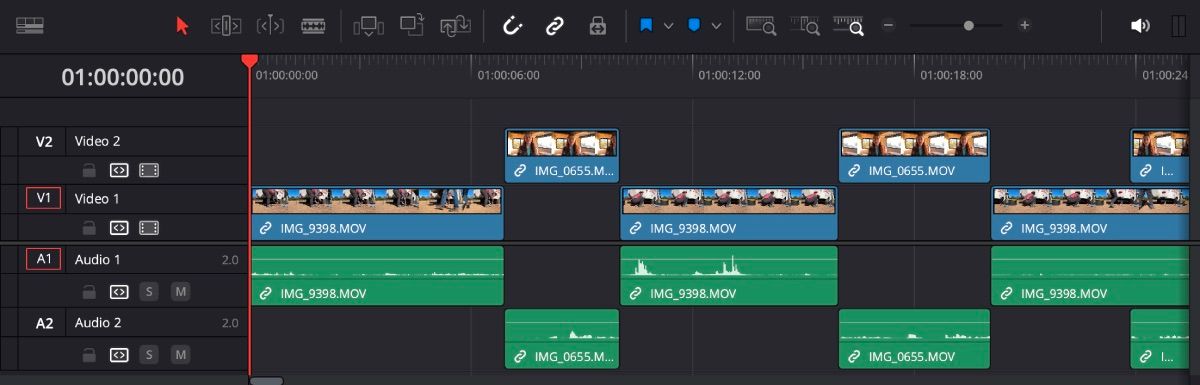Click the Video 1 track name
Viewport: 1200px width, 385px height.
click(97, 198)
